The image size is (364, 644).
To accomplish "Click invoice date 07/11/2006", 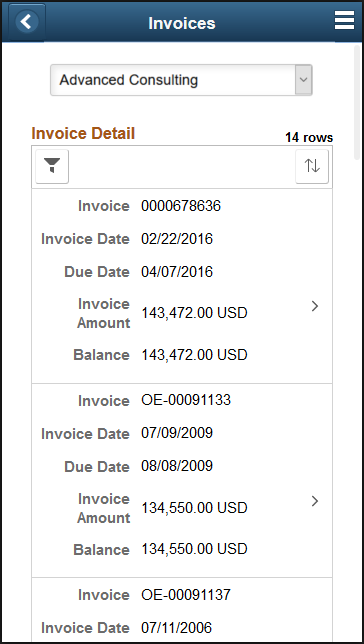I will tap(177, 628).
